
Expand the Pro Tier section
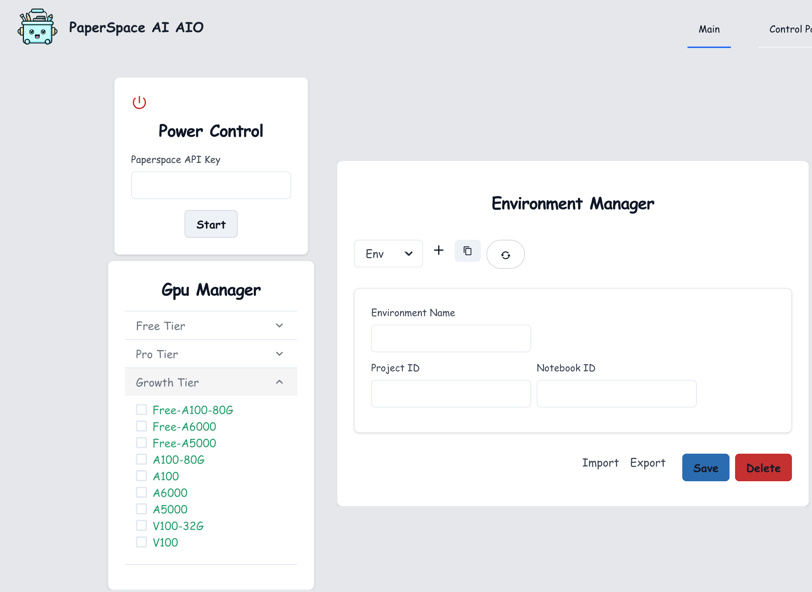[211, 354]
